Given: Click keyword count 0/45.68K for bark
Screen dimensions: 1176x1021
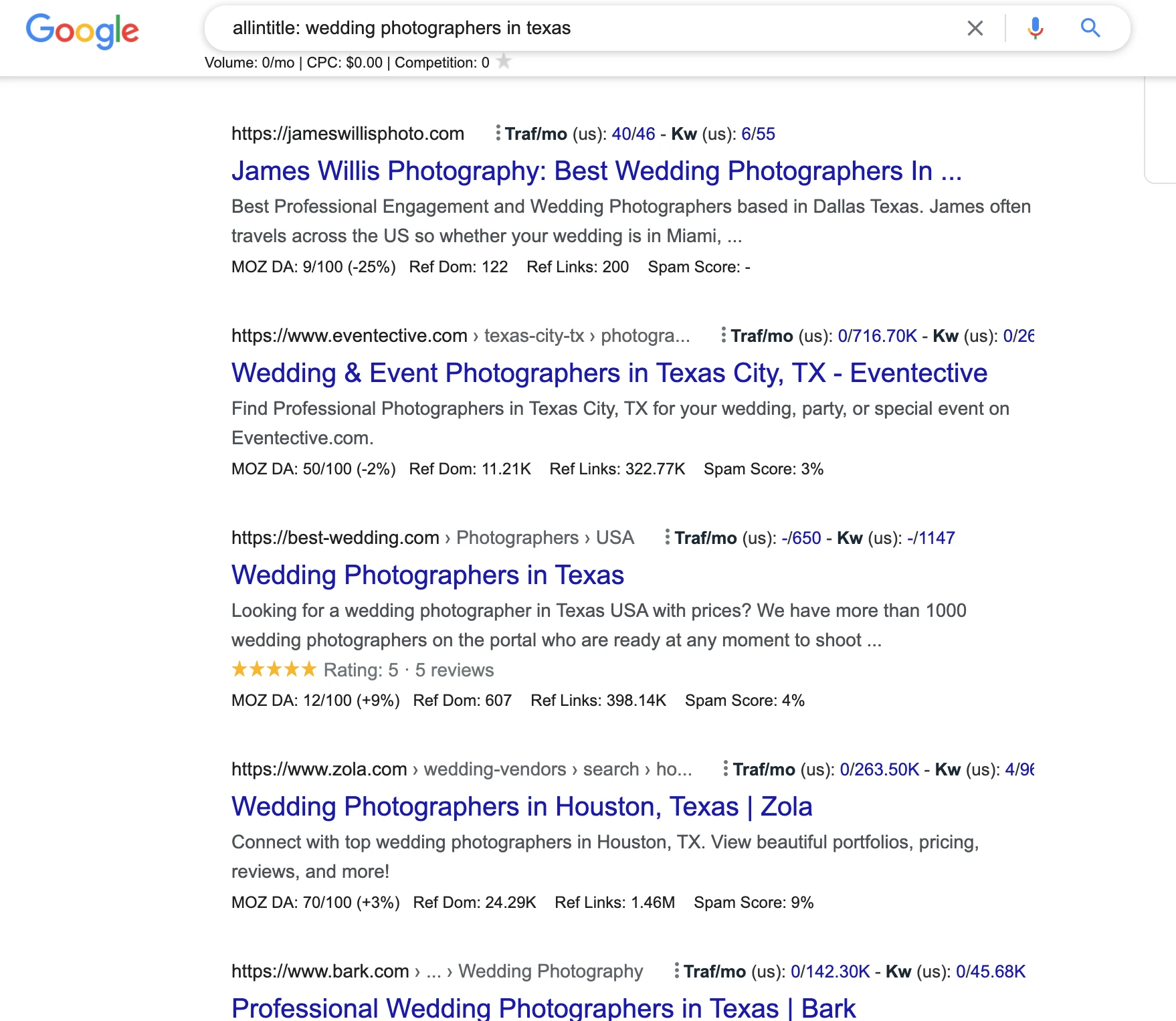Looking at the screenshot, I should 991,971.
